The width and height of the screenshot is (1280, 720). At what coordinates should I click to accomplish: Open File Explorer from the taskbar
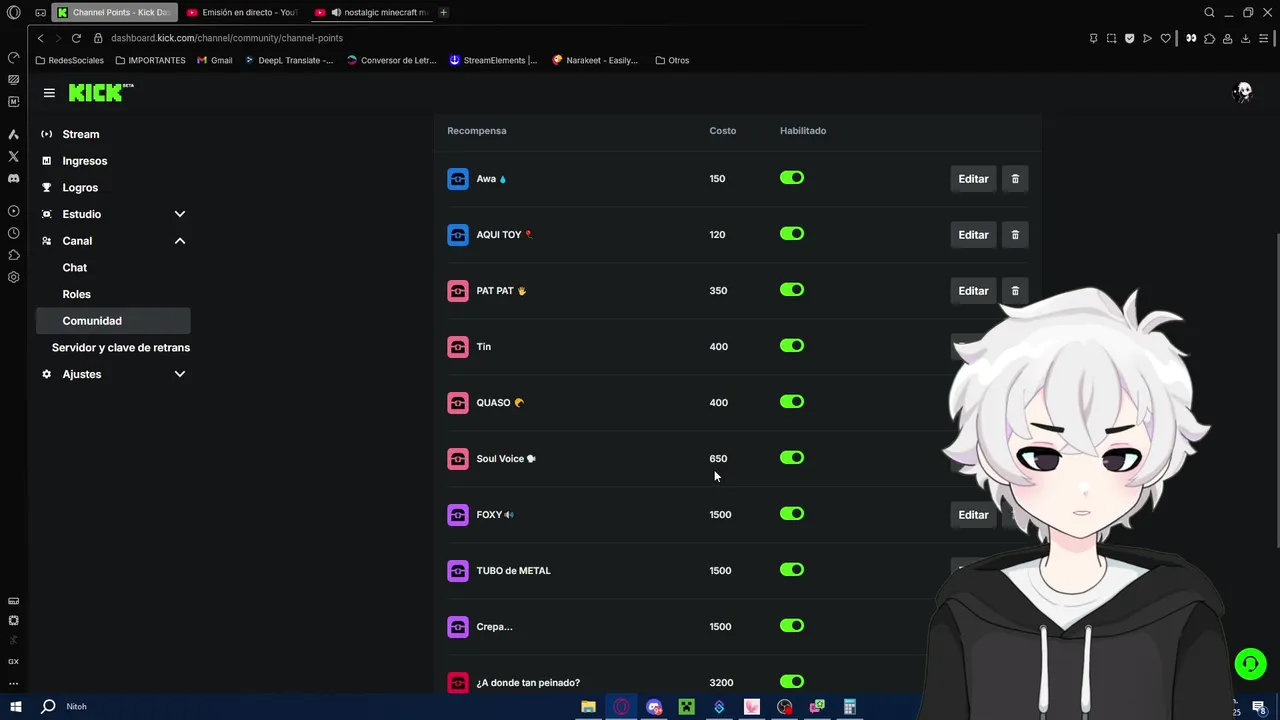click(x=589, y=707)
